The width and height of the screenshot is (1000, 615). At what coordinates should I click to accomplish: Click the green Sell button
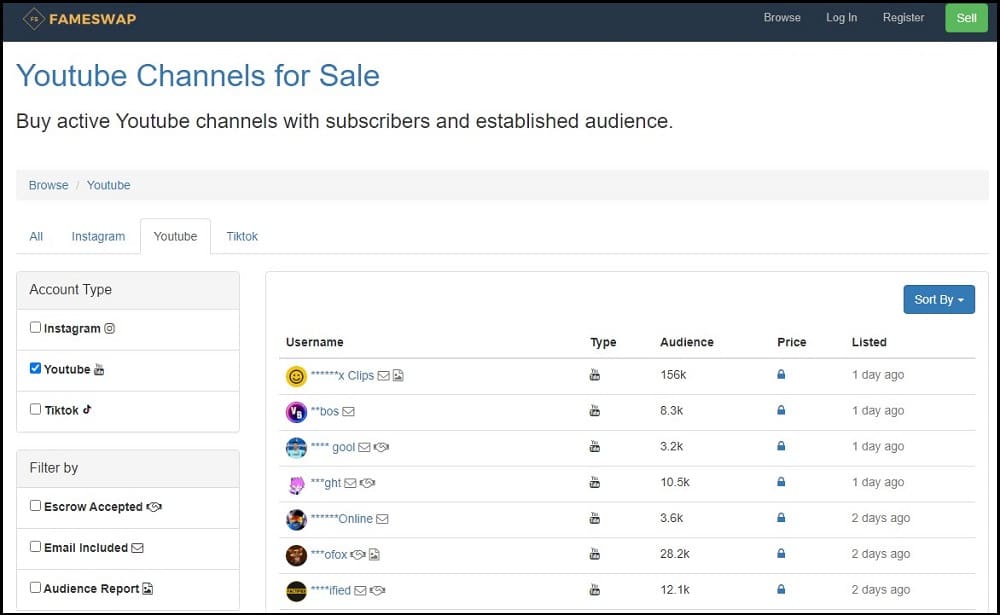coord(966,18)
